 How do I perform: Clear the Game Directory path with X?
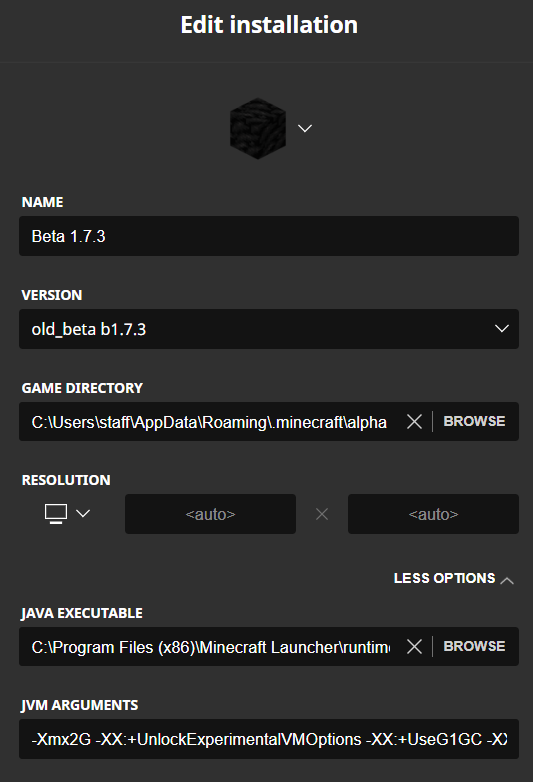click(414, 422)
